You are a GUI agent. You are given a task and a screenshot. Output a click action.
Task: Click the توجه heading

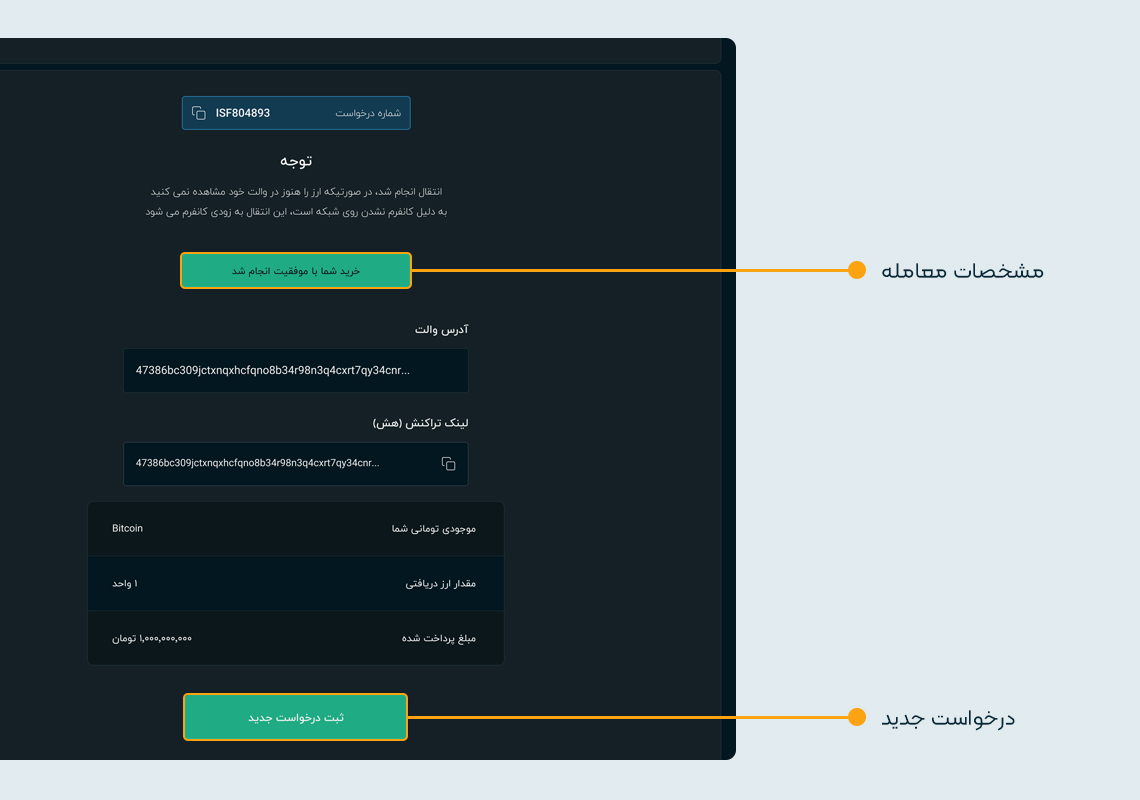pyautogui.click(x=296, y=161)
